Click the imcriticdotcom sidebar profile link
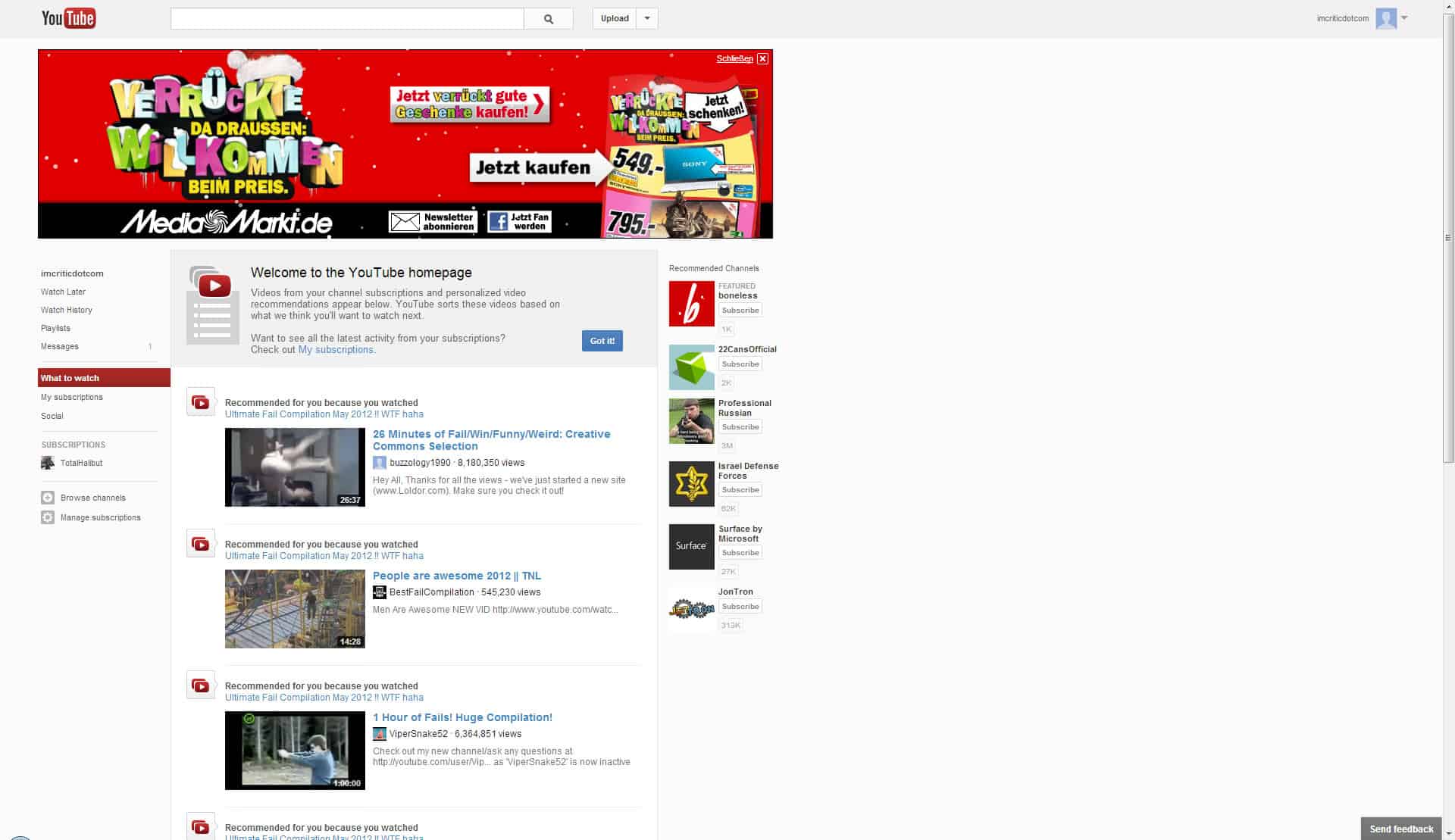The width and height of the screenshot is (1455, 840). [72, 273]
